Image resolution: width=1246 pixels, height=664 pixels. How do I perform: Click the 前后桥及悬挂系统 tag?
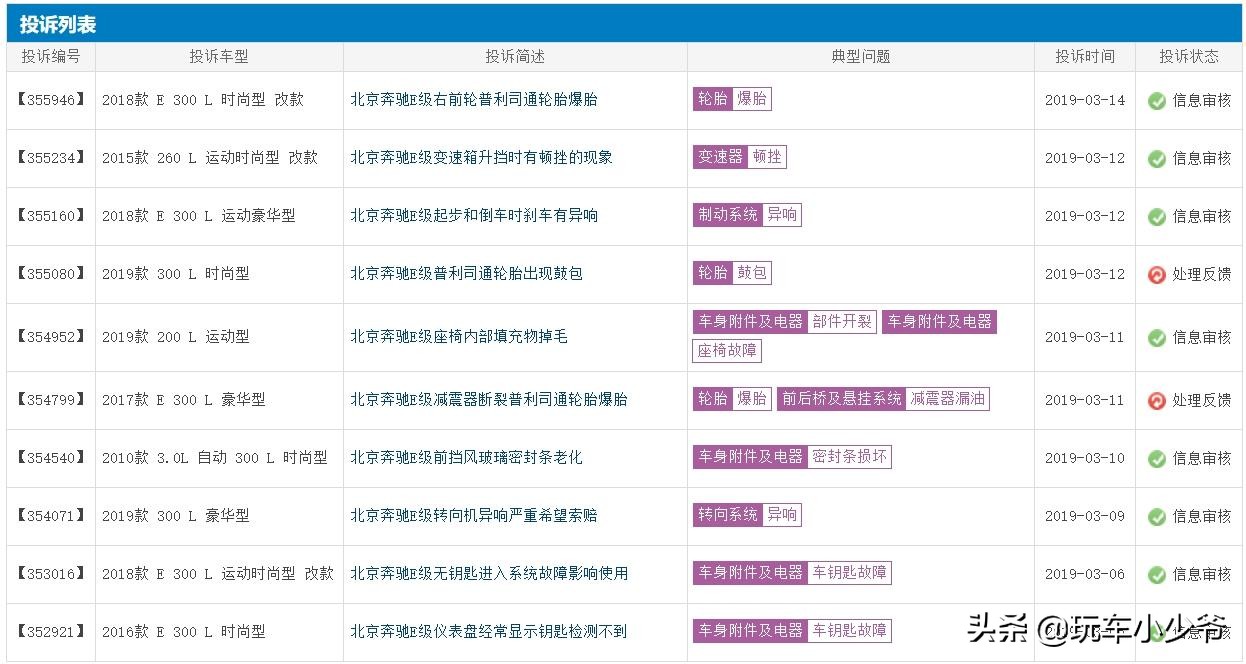(x=841, y=399)
